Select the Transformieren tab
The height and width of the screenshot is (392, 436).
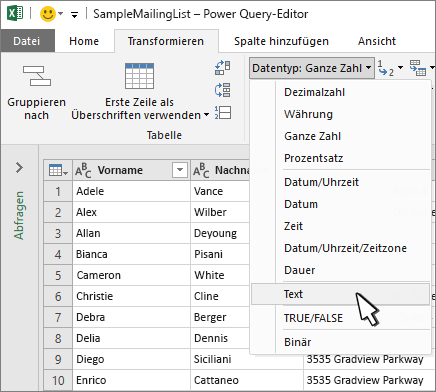166,41
